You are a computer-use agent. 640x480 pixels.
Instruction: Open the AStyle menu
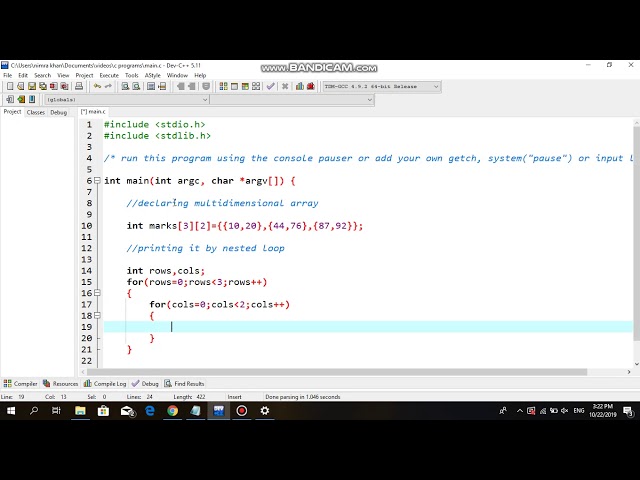(x=153, y=75)
